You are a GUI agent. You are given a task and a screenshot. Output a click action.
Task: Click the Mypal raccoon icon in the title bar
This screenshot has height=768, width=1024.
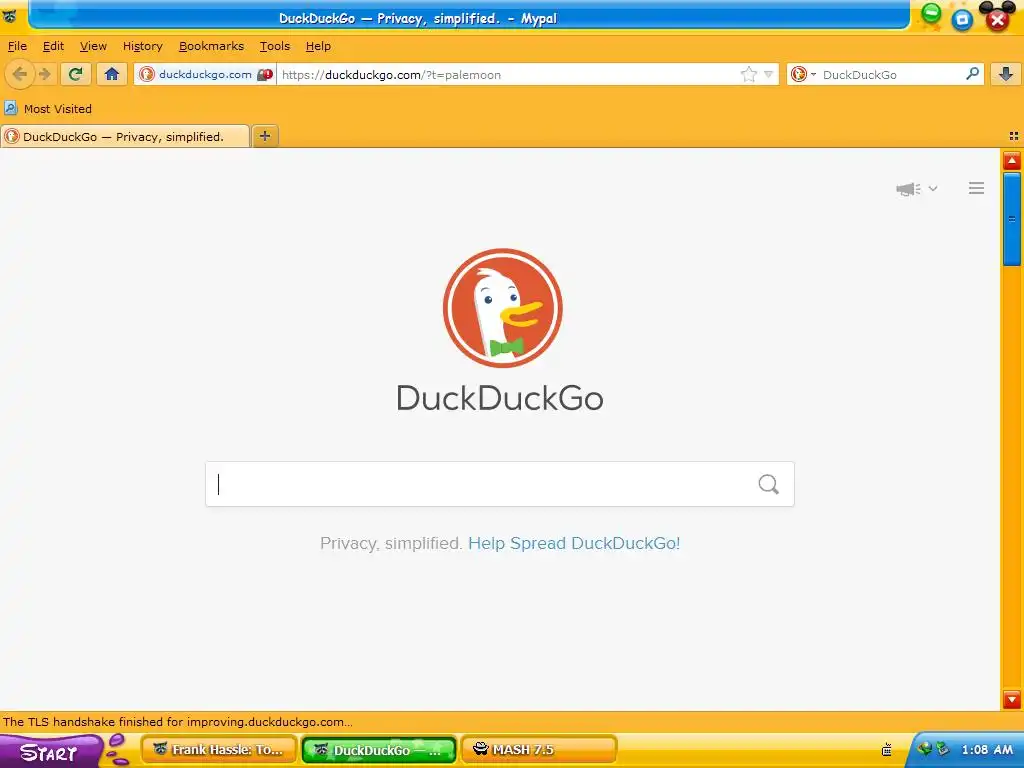coord(10,16)
